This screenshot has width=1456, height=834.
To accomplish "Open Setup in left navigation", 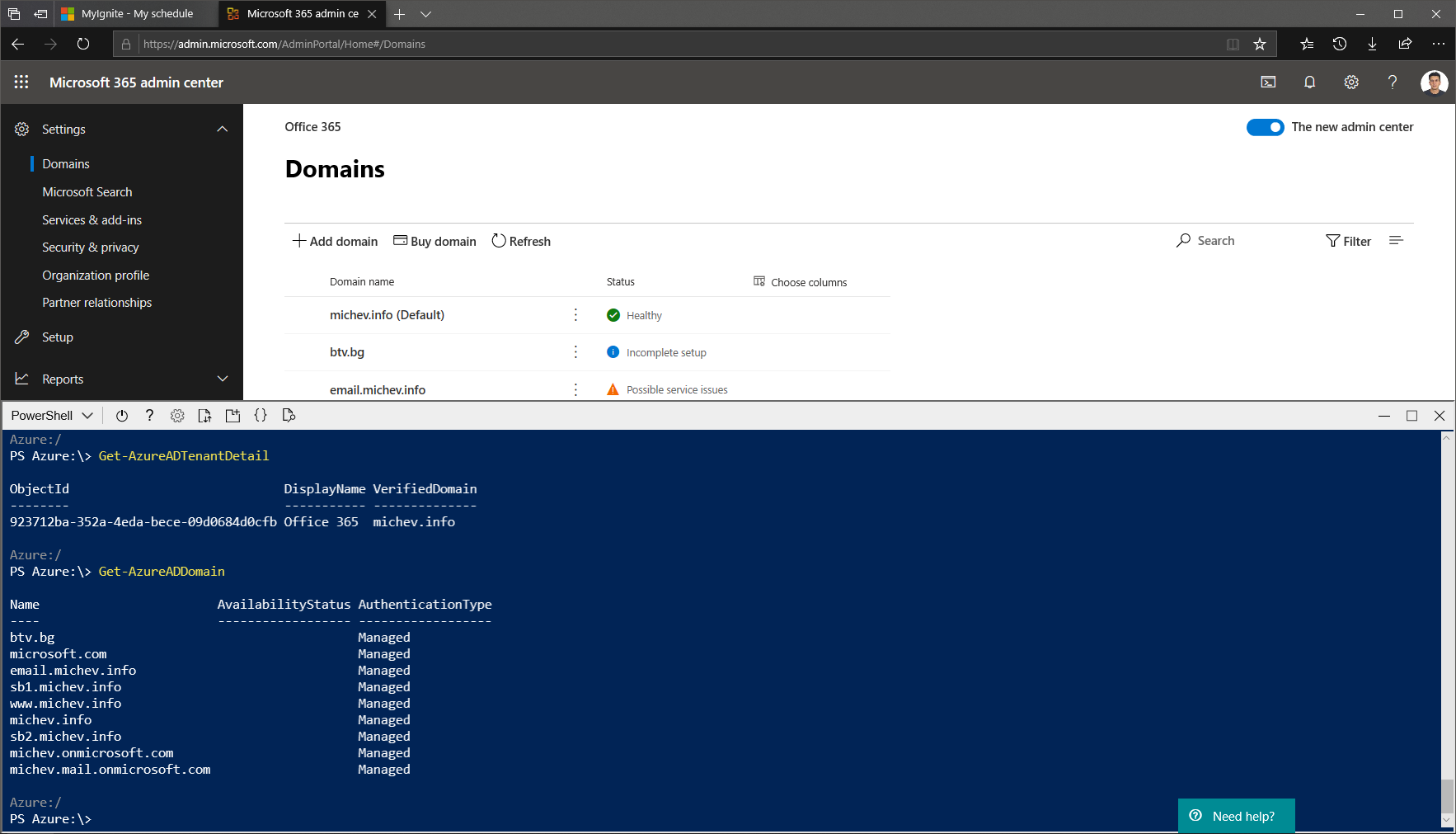I will pyautogui.click(x=58, y=337).
